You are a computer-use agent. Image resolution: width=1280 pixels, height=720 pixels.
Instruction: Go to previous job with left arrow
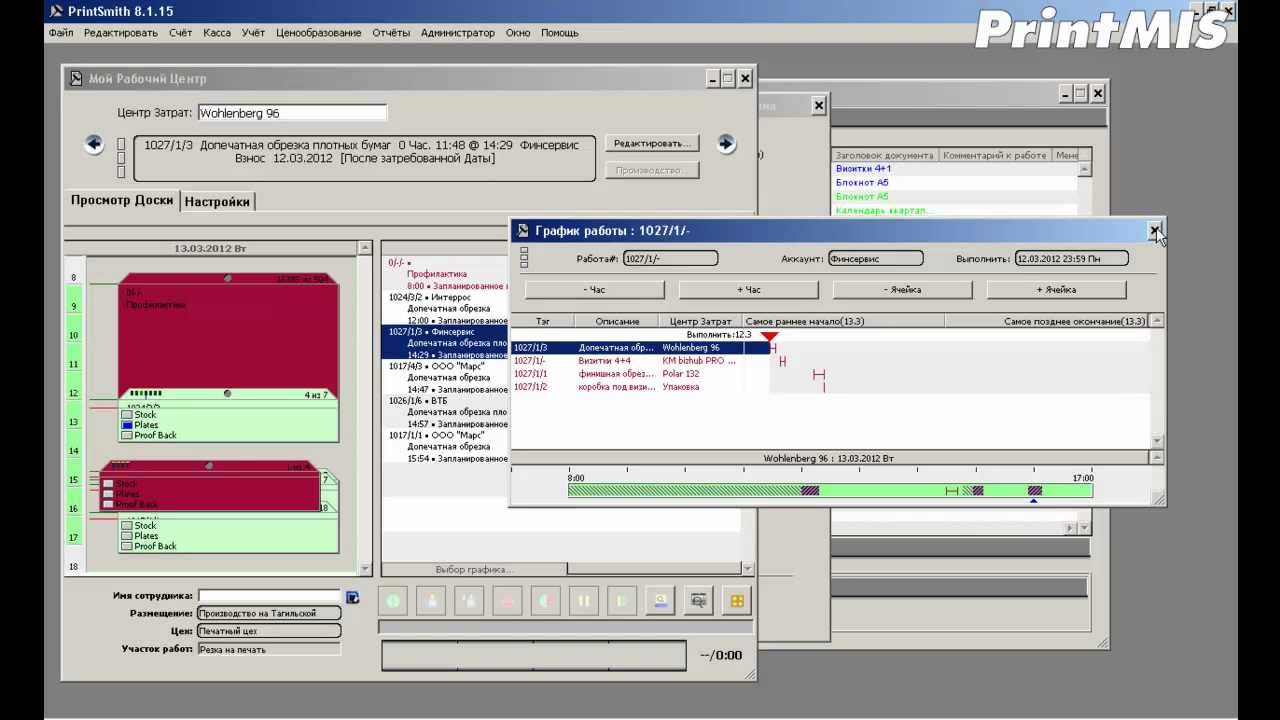coord(94,144)
